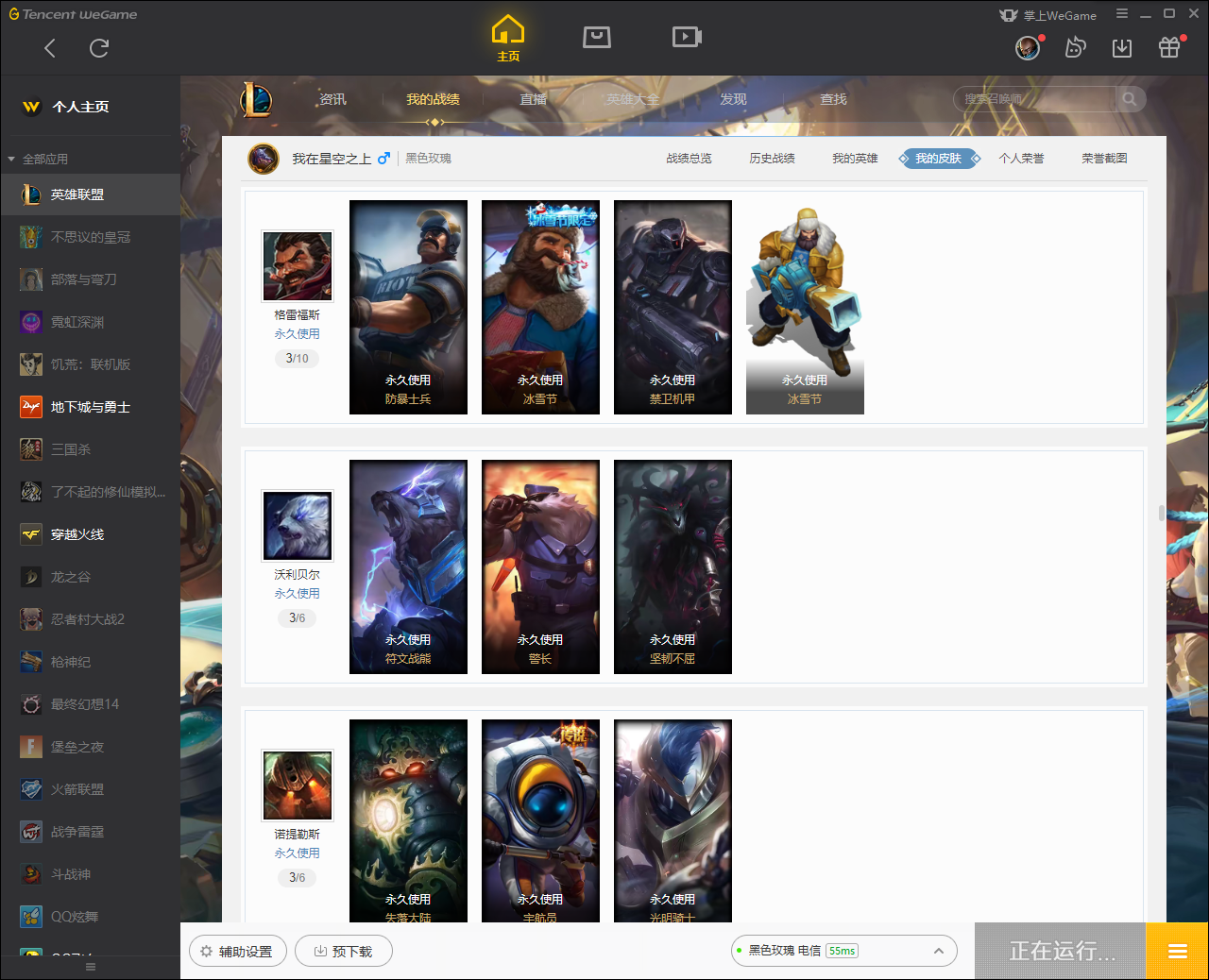Click the 搜索召唤师 search field

[x=1035, y=99]
